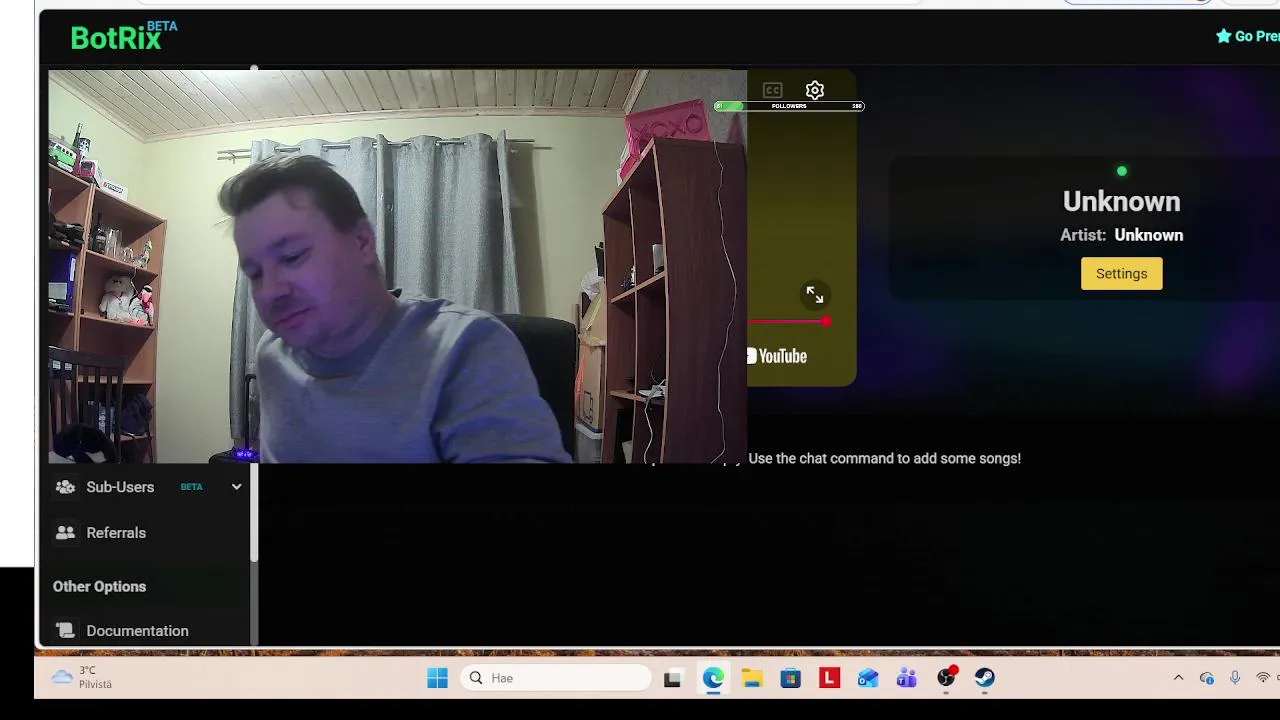This screenshot has width=1280, height=720.
Task: Open Microsoft Teams from the taskbar
Action: click(x=907, y=678)
